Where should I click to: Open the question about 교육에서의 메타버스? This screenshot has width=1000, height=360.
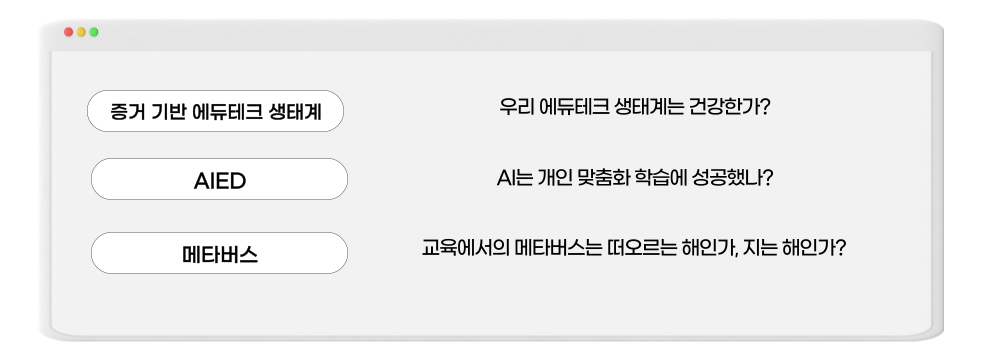pyautogui.click(x=634, y=248)
